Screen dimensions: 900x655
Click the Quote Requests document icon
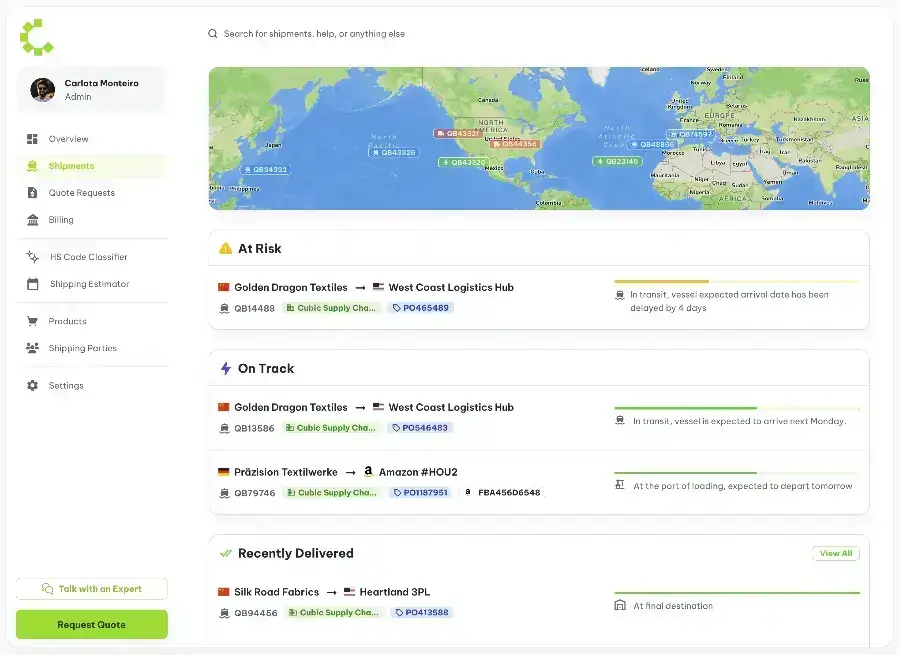[x=32, y=193]
